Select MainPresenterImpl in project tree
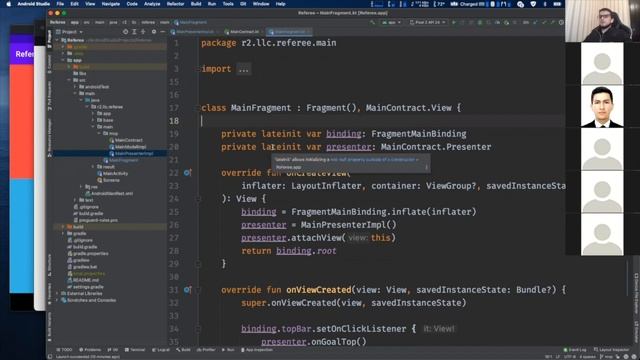Screen dimensions: 640x360 [x=131, y=153]
